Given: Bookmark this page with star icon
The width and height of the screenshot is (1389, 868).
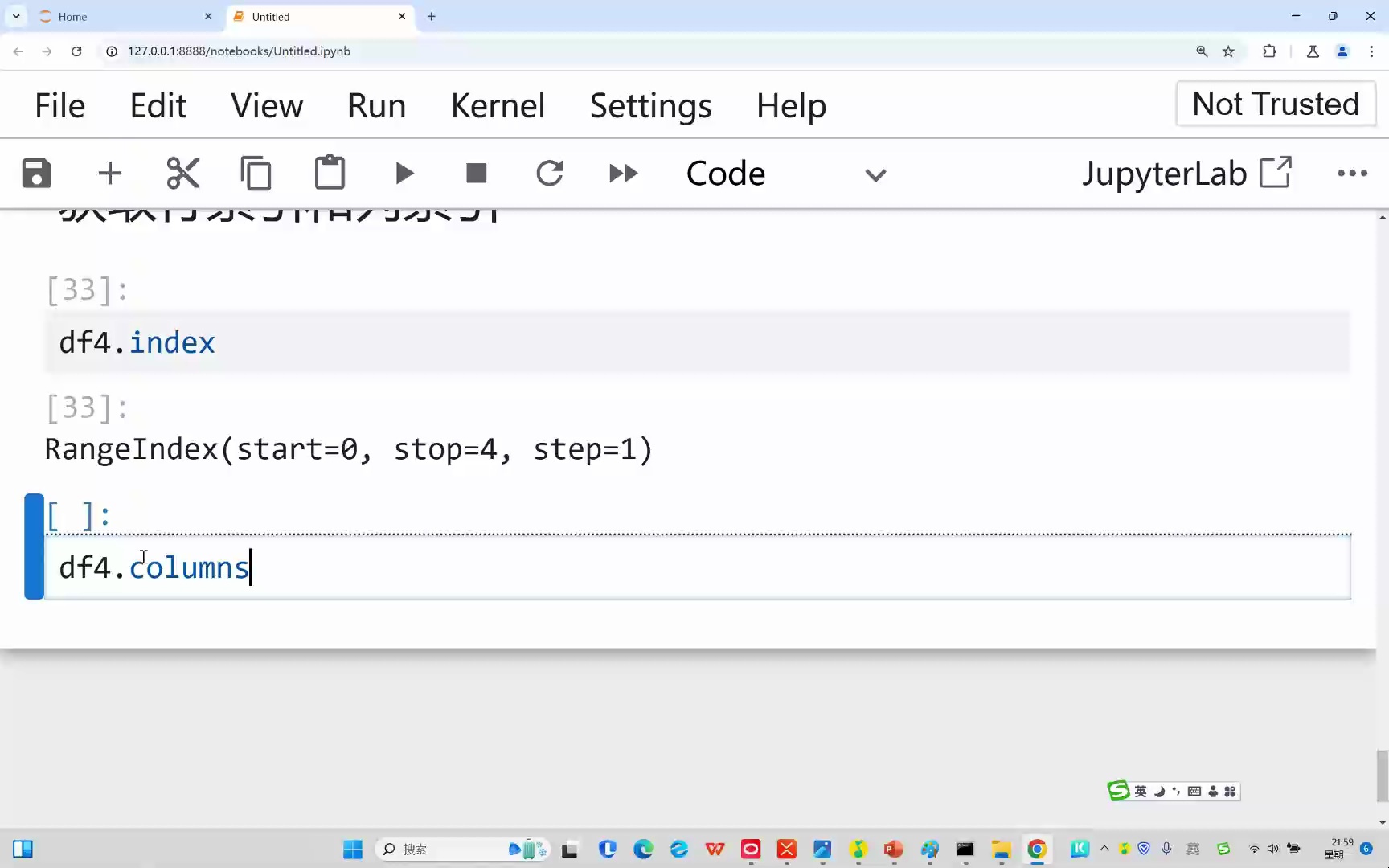Looking at the screenshot, I should (x=1228, y=51).
